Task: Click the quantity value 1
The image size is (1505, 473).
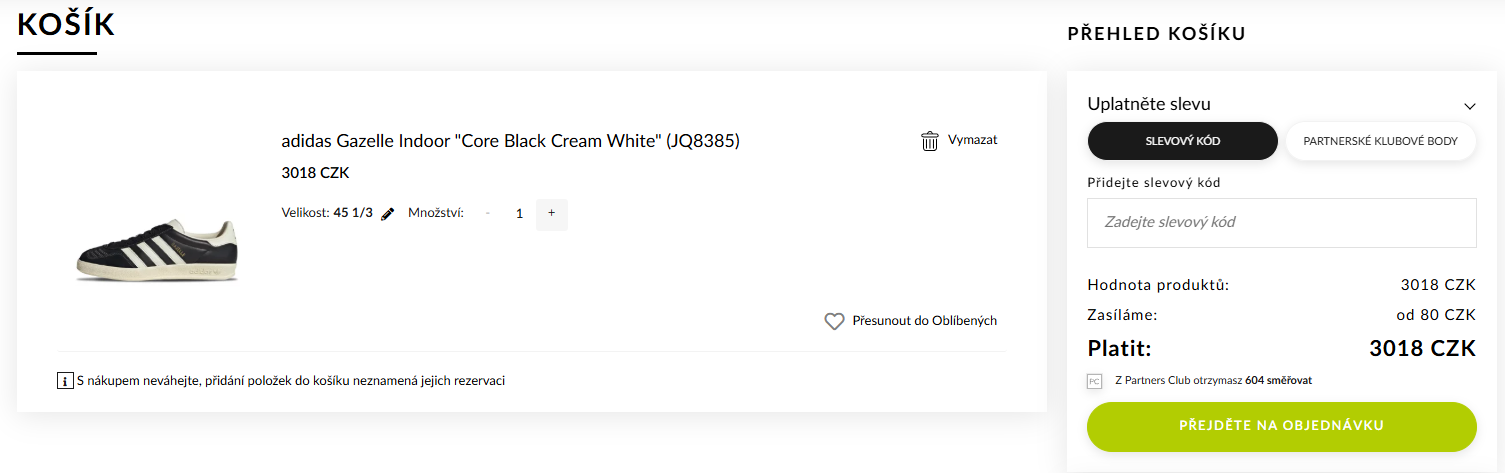Action: click(x=519, y=214)
